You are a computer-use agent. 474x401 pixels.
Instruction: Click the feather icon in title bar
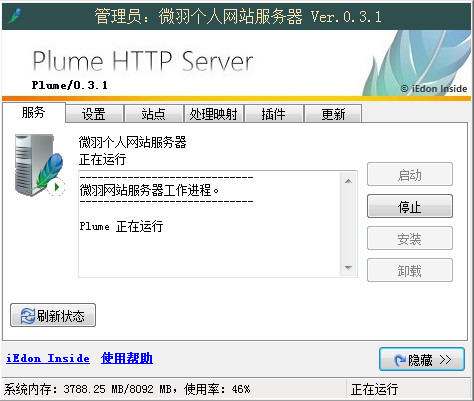point(14,16)
